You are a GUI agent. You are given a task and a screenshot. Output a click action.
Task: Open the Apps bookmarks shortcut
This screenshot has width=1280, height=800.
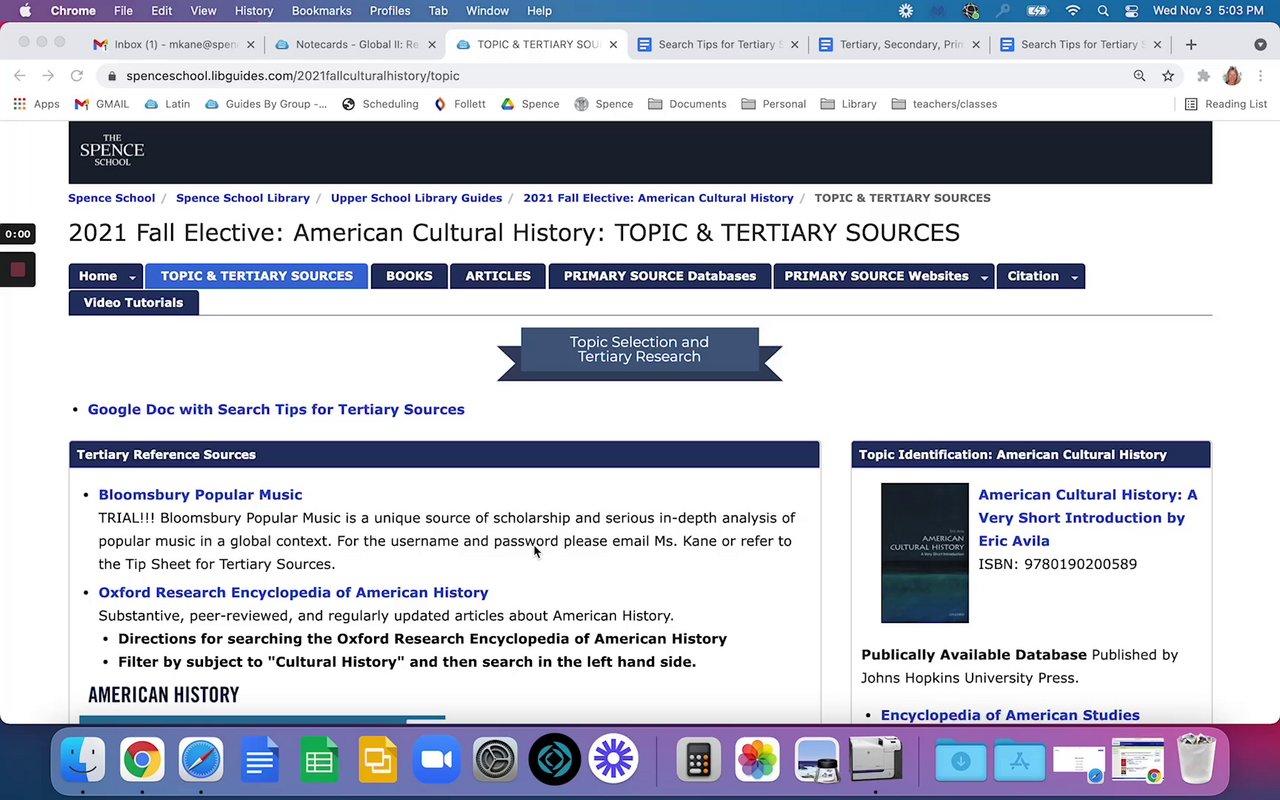coord(36,104)
